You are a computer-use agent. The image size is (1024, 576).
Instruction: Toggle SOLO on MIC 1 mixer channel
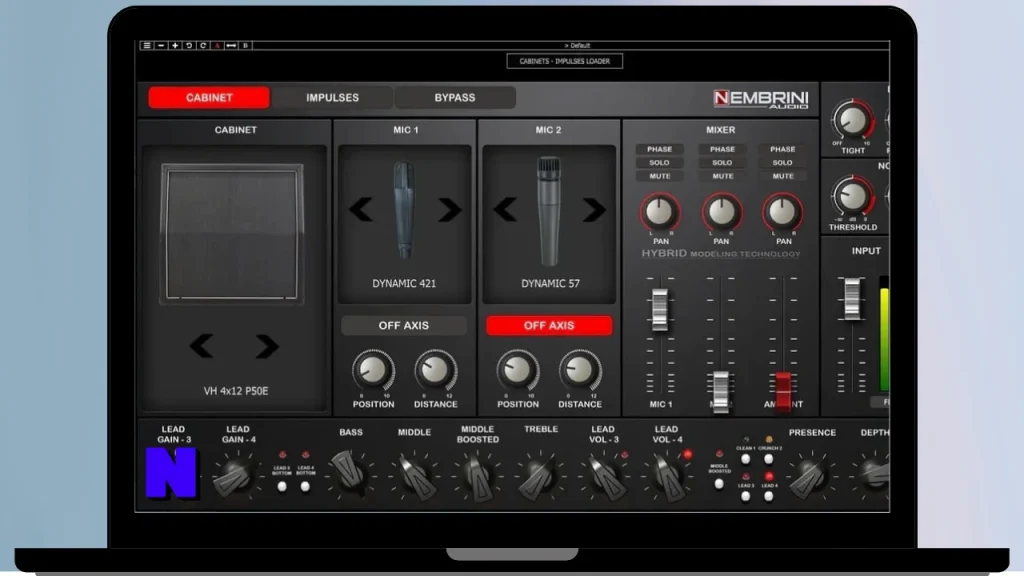(660, 163)
